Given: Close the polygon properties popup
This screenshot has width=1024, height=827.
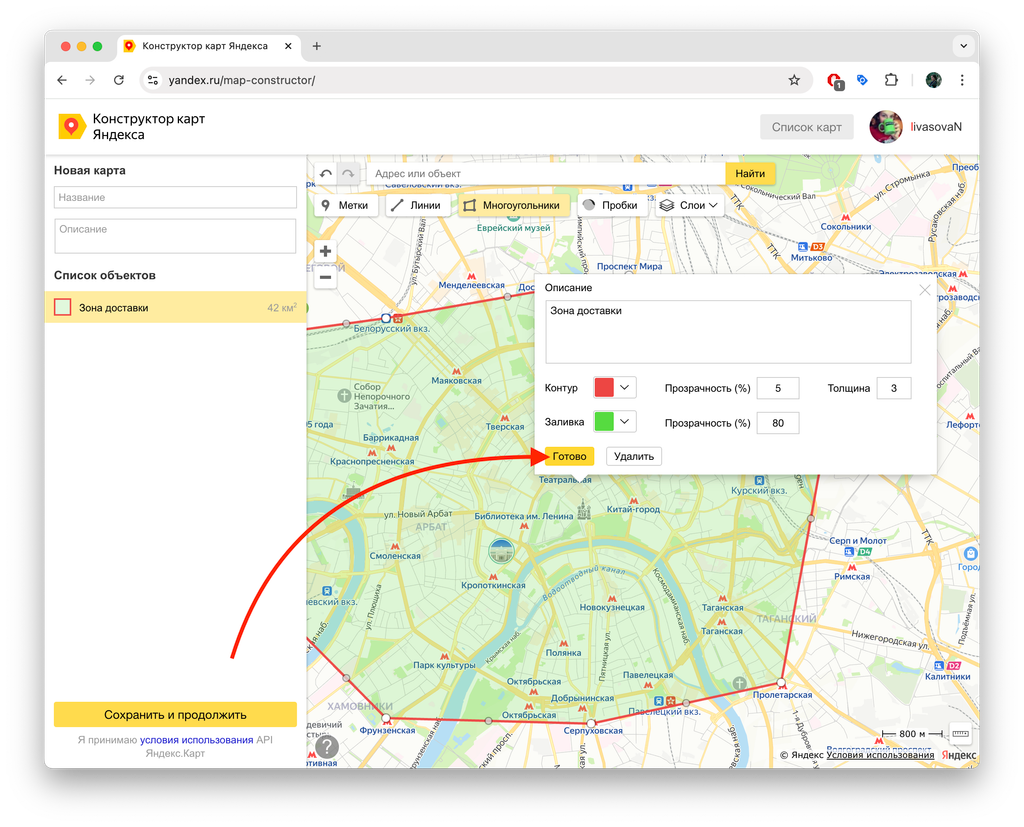Looking at the screenshot, I should pyautogui.click(x=925, y=290).
